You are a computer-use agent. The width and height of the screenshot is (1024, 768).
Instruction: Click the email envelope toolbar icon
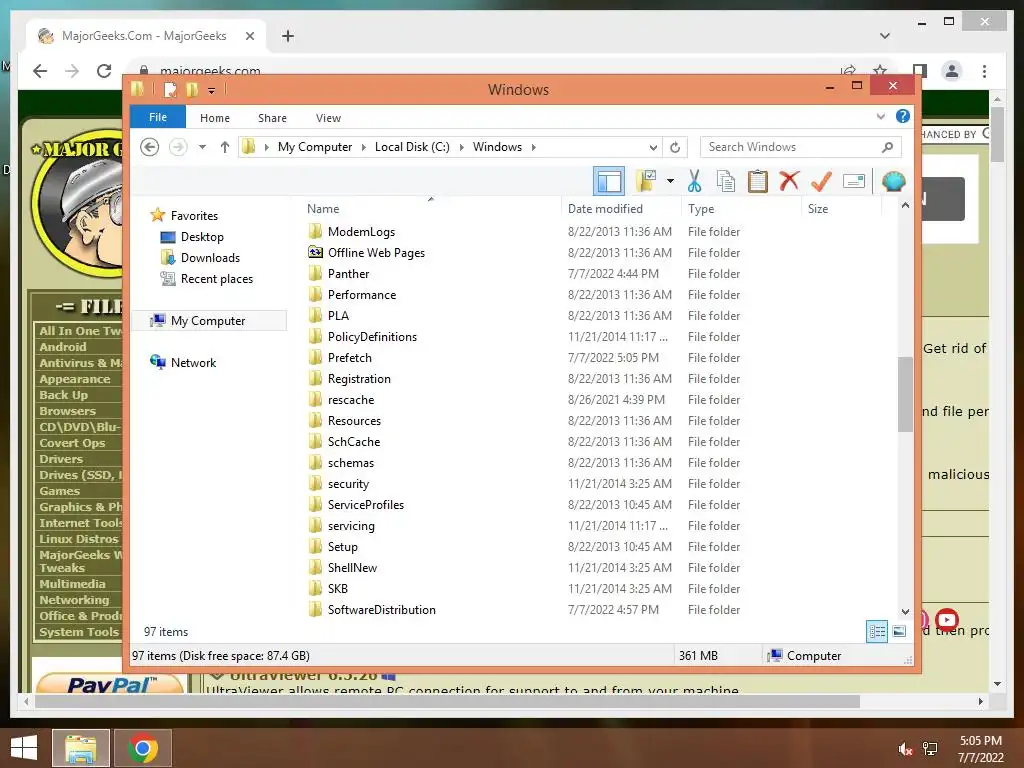click(x=854, y=181)
